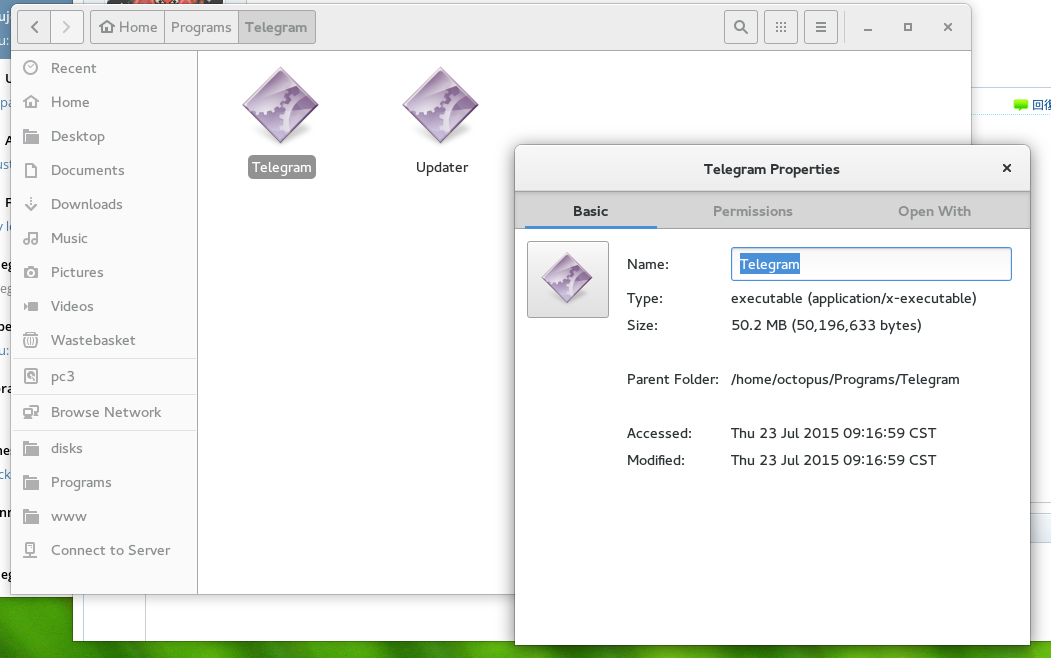The width and height of the screenshot is (1051, 658).
Task: Open Music in the sidebar
Action: [x=104, y=239]
